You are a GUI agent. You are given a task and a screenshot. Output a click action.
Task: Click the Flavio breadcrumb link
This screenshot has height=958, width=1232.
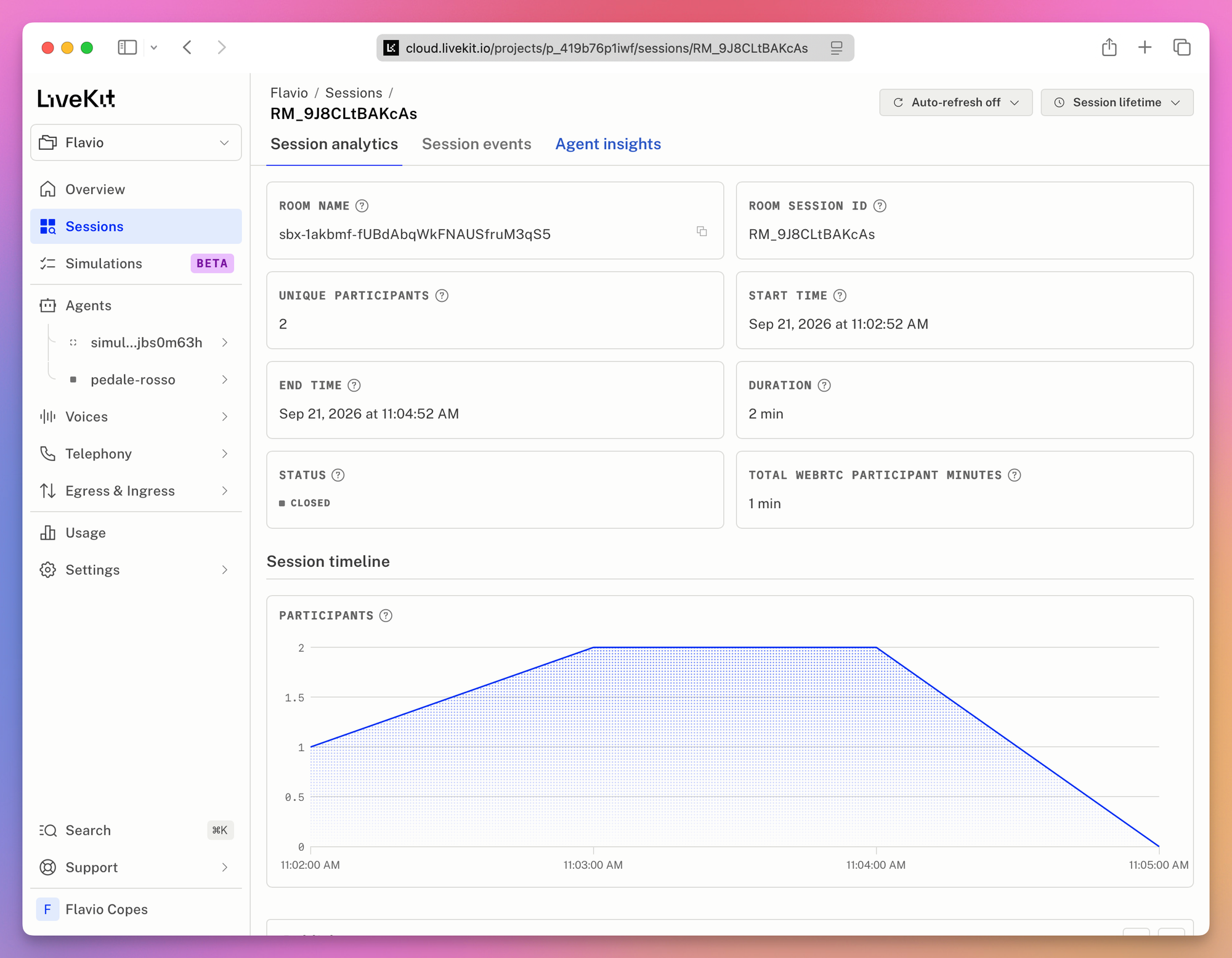click(289, 93)
